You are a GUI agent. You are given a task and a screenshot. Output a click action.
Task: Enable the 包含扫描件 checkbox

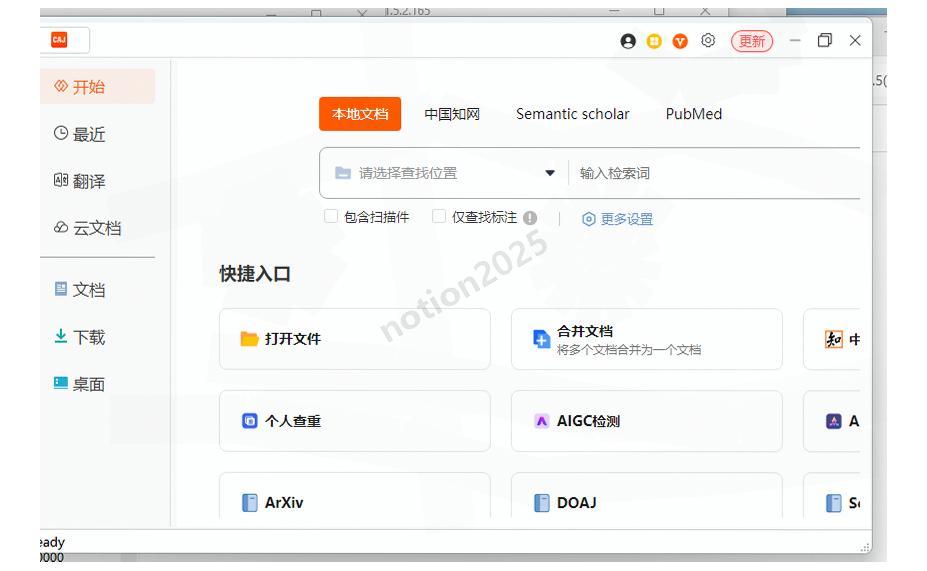click(331, 216)
